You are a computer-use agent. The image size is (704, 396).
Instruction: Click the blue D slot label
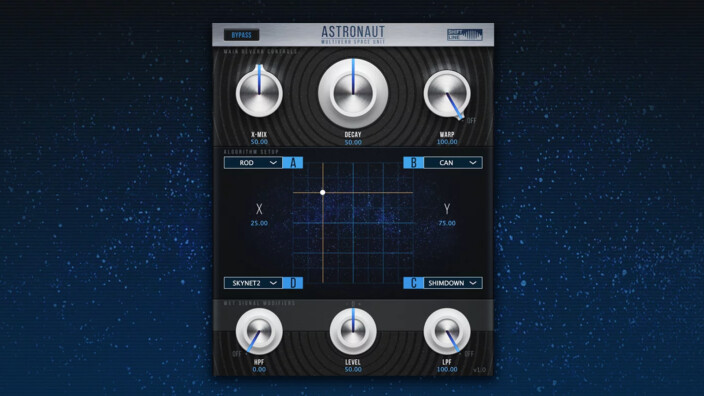293,283
